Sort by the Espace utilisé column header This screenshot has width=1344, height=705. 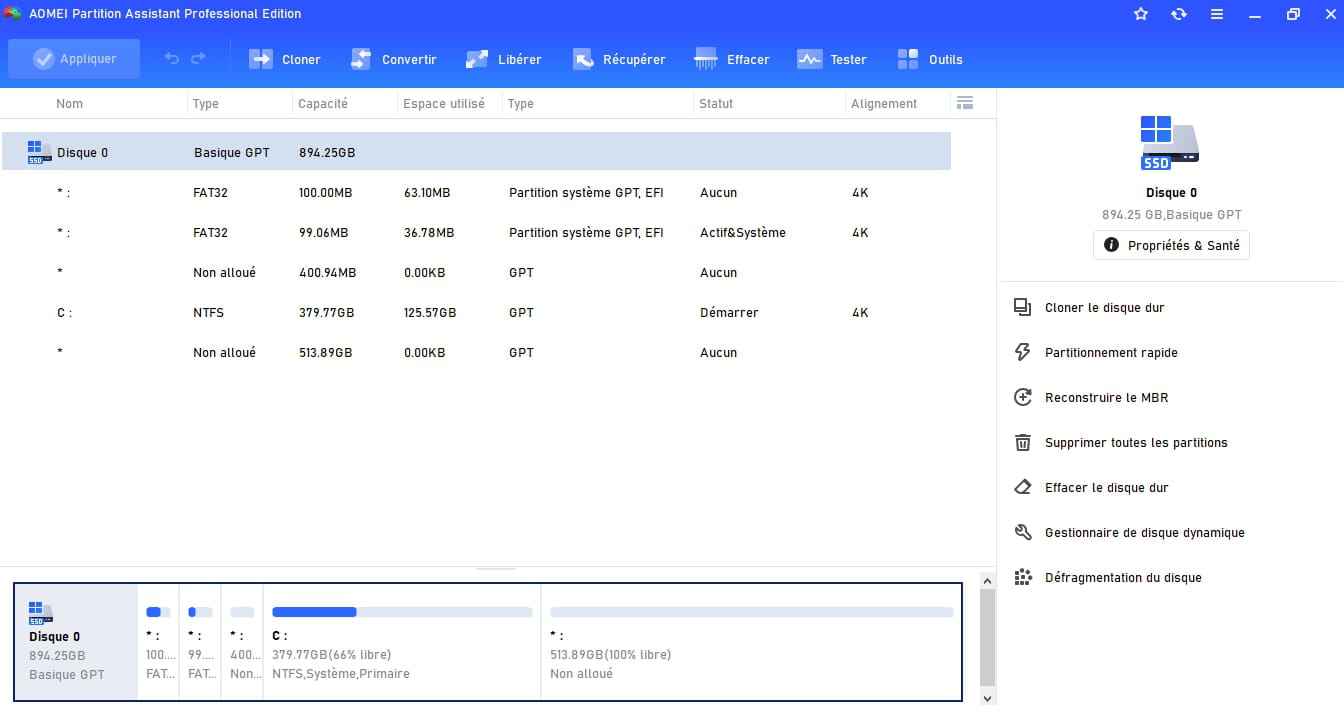[x=444, y=104]
